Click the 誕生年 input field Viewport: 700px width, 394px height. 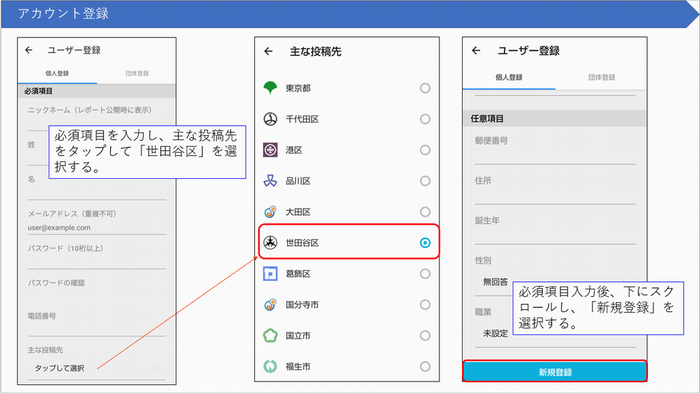(x=555, y=229)
